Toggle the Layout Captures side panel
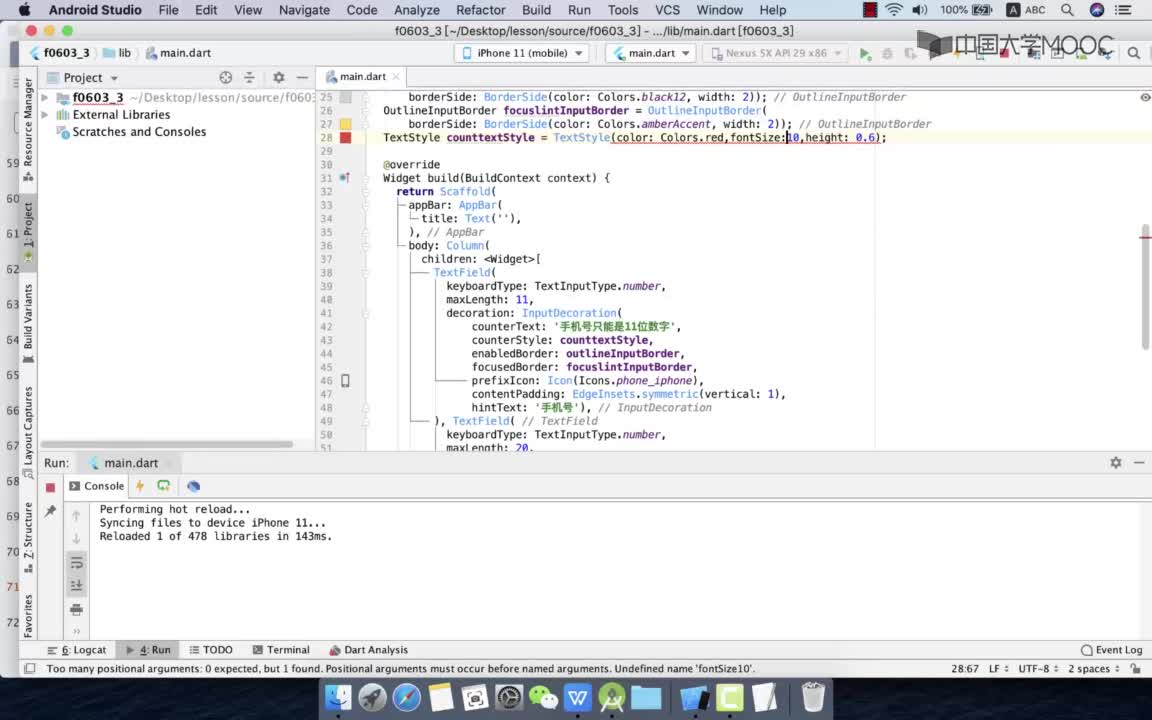Image resolution: width=1152 pixels, height=720 pixels. click(28, 433)
